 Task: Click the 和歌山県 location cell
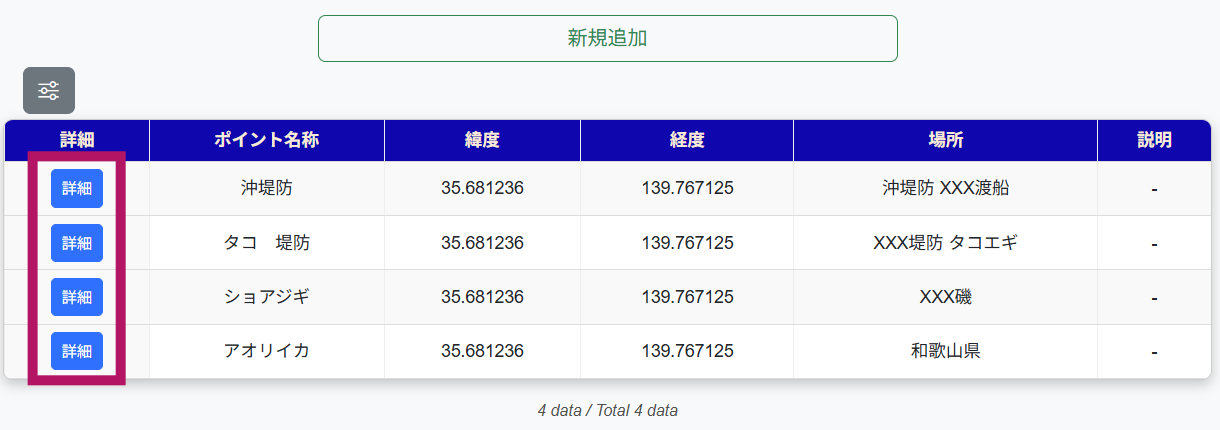pyautogui.click(x=945, y=351)
